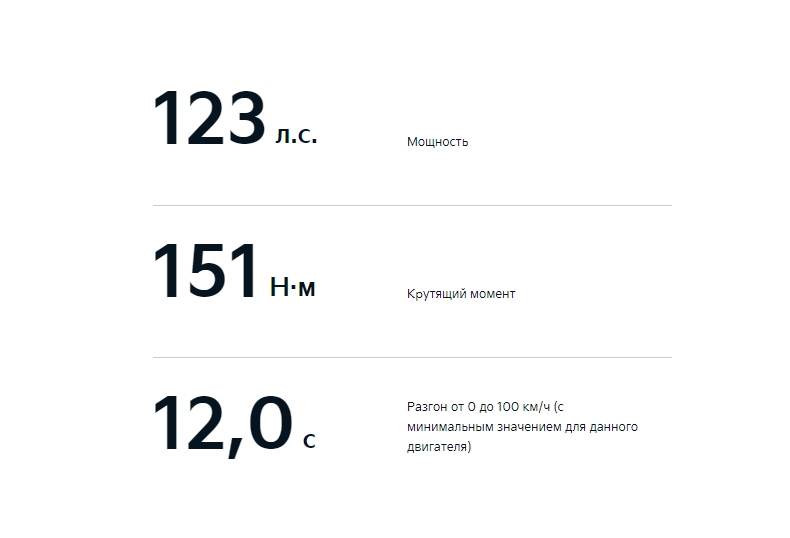Click the divider line below Мощность row
This screenshot has width=790, height=538.
pos(412,206)
